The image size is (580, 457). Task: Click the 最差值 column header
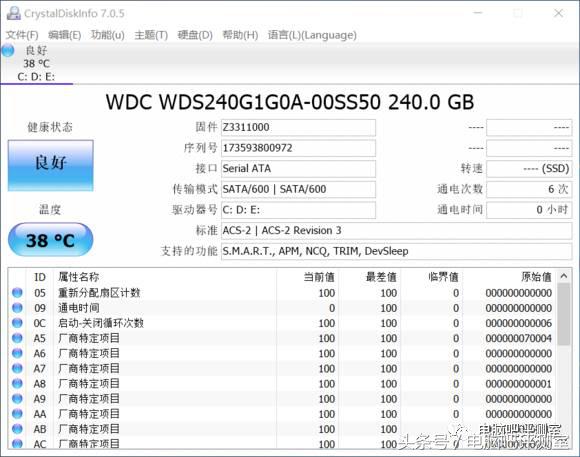point(369,277)
